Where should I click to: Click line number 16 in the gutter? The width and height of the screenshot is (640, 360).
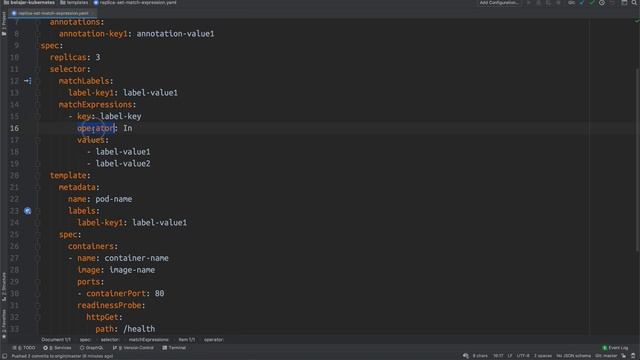point(14,128)
